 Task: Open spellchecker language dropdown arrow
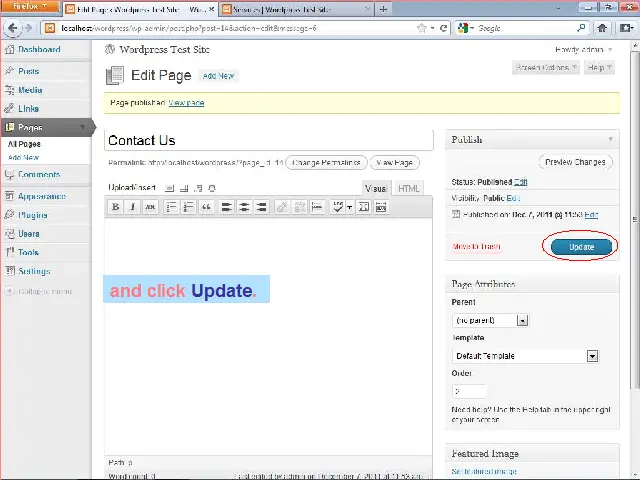(349, 207)
